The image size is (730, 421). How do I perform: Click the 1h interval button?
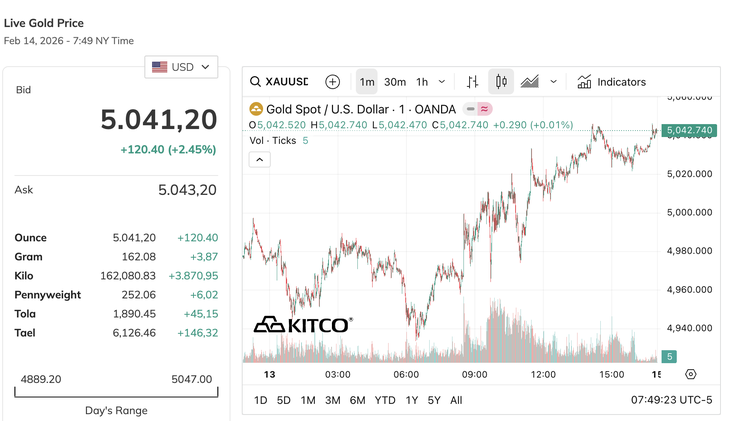(422, 82)
